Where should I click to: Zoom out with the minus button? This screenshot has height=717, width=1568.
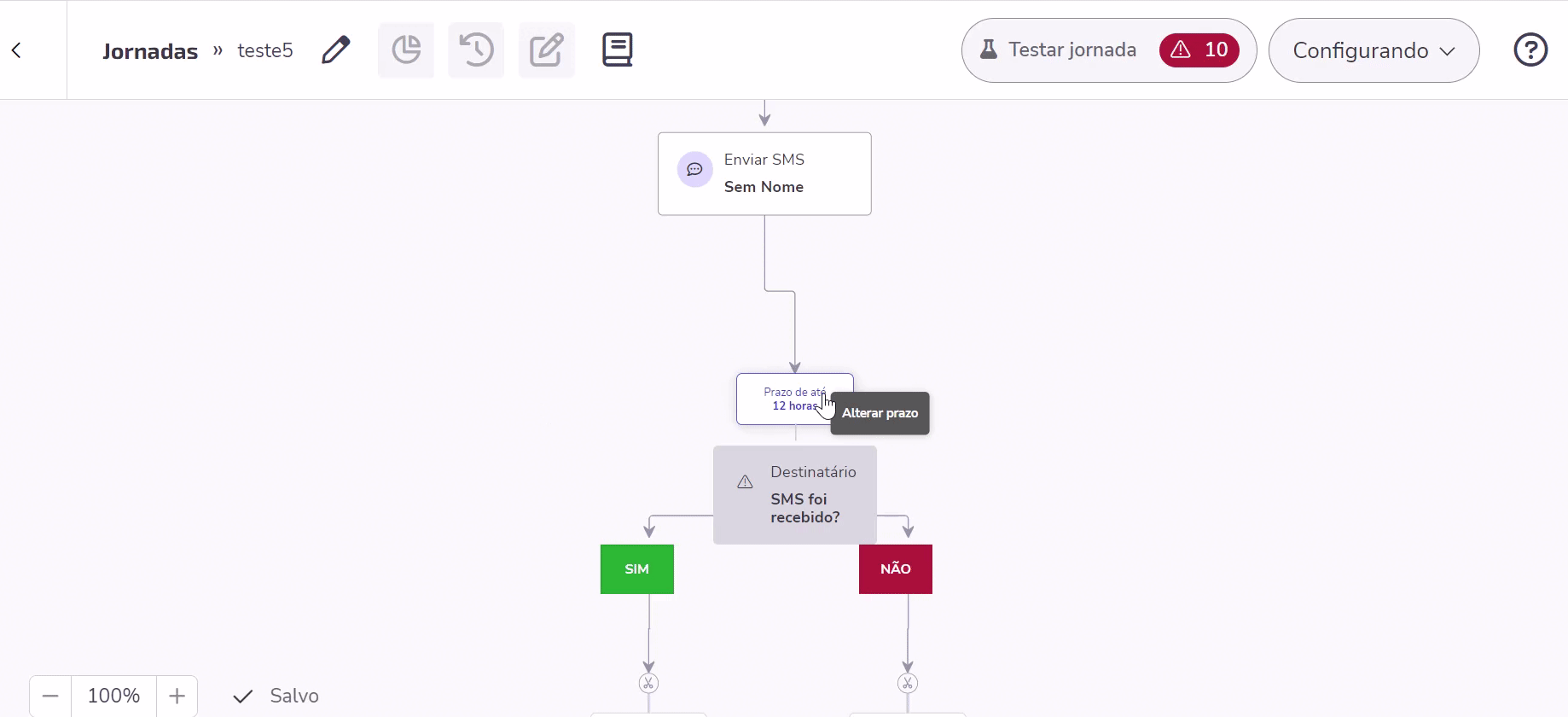click(50, 696)
